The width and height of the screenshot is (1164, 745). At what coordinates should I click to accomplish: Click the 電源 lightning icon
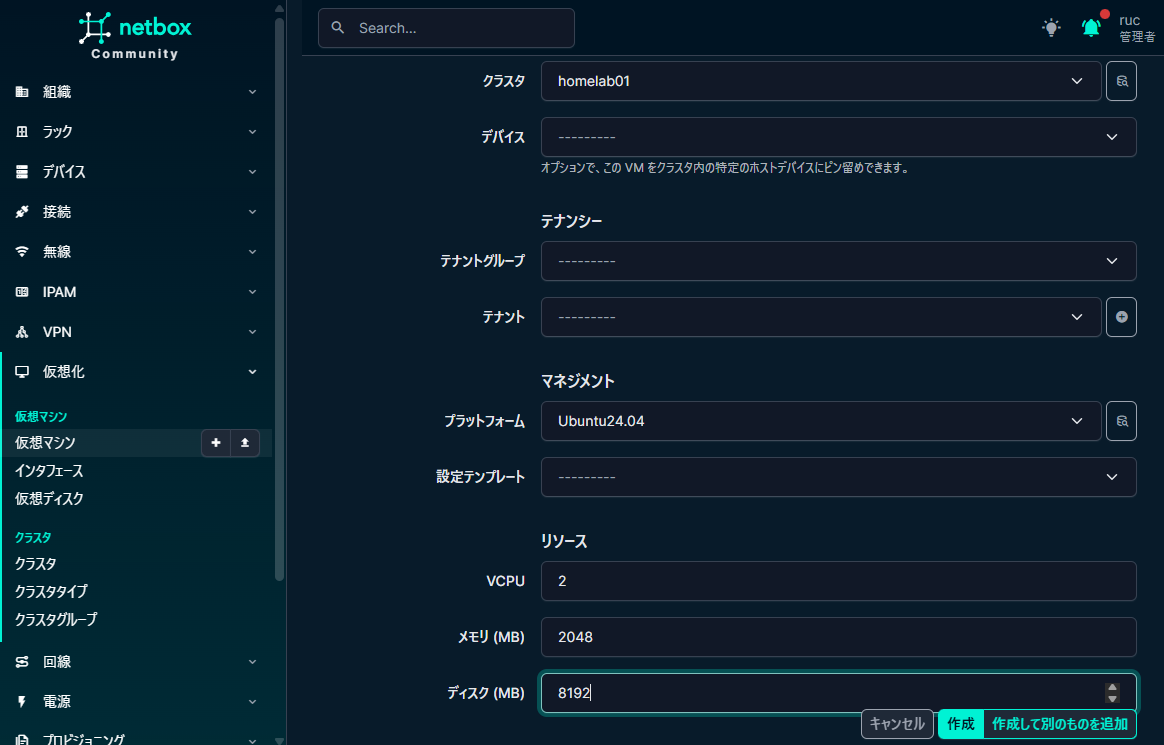tap(22, 702)
